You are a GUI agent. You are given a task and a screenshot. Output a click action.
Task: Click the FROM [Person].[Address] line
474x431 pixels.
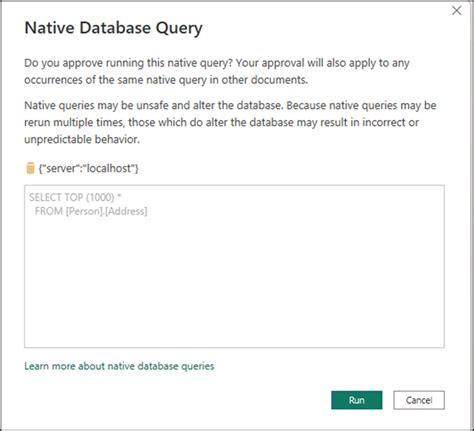[x=91, y=211]
